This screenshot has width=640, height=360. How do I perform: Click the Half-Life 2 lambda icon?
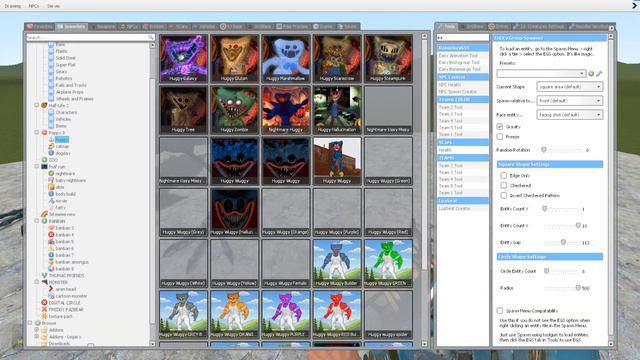click(x=44, y=105)
